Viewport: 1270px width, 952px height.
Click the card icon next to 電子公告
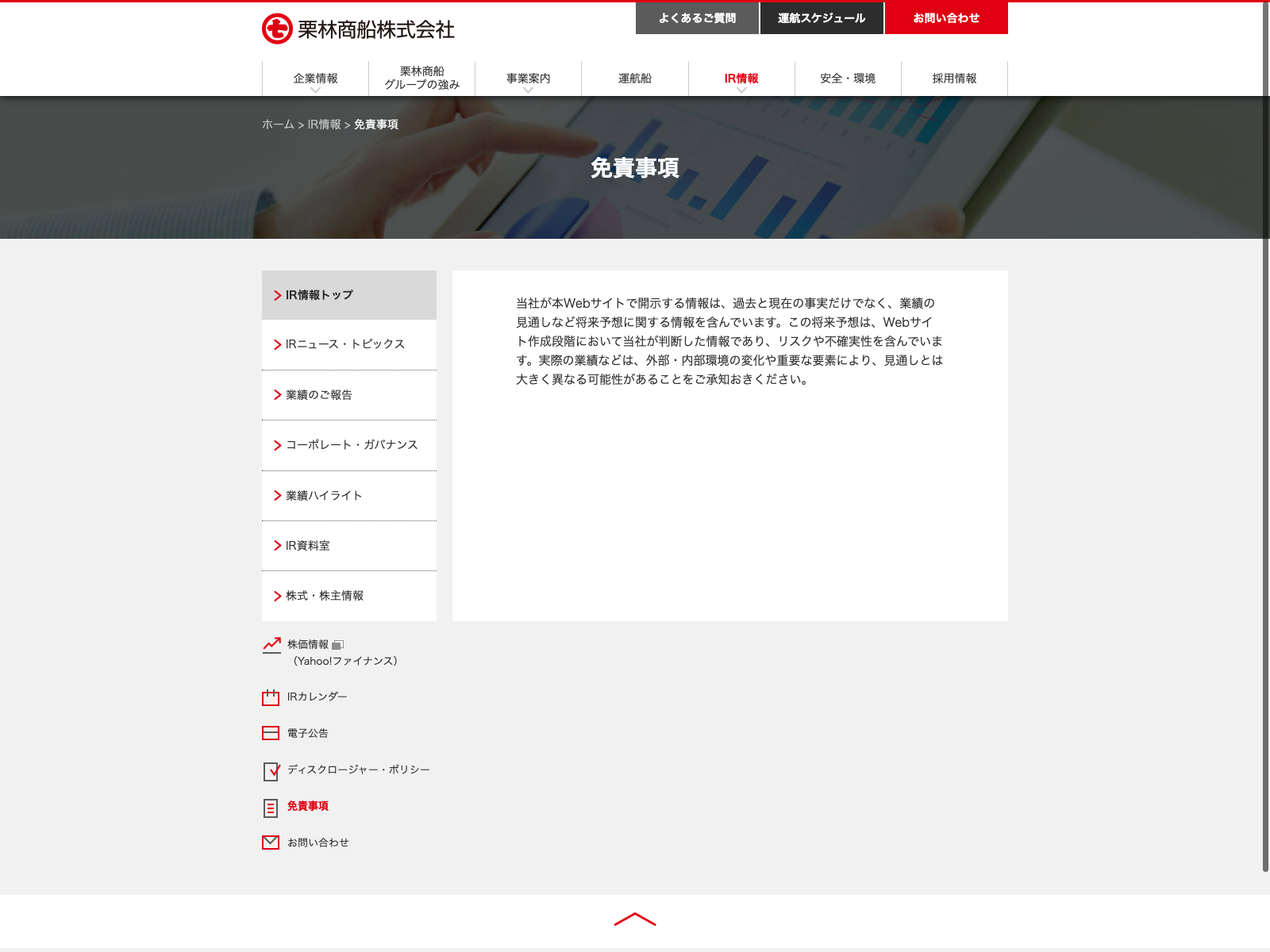point(271,733)
